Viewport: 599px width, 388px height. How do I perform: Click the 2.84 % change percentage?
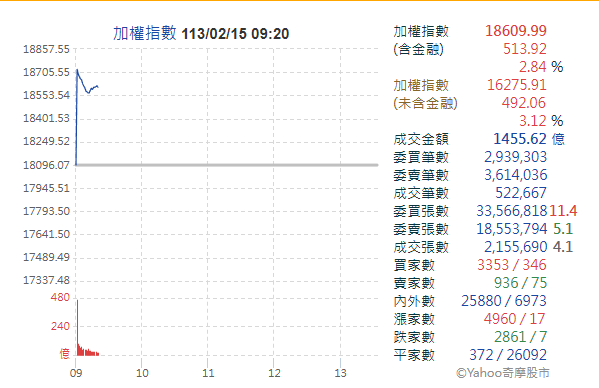pyautogui.click(x=541, y=67)
